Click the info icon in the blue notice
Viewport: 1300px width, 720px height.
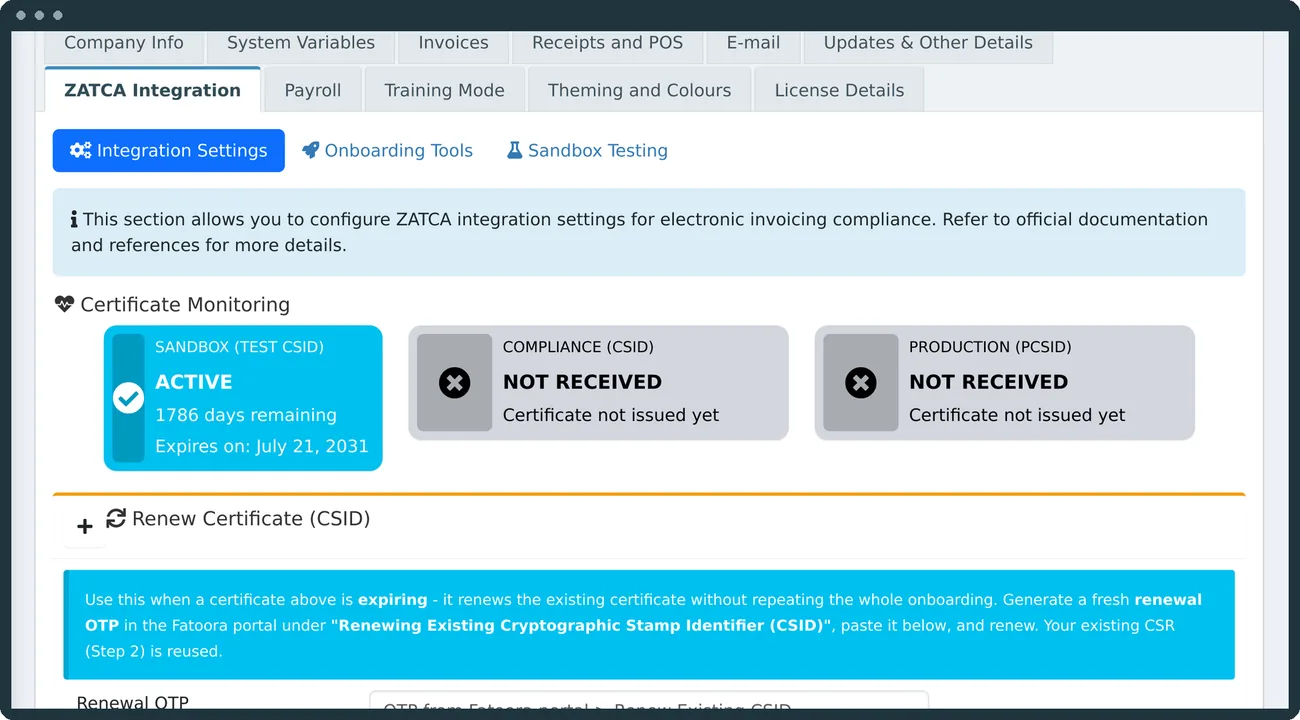pos(74,219)
